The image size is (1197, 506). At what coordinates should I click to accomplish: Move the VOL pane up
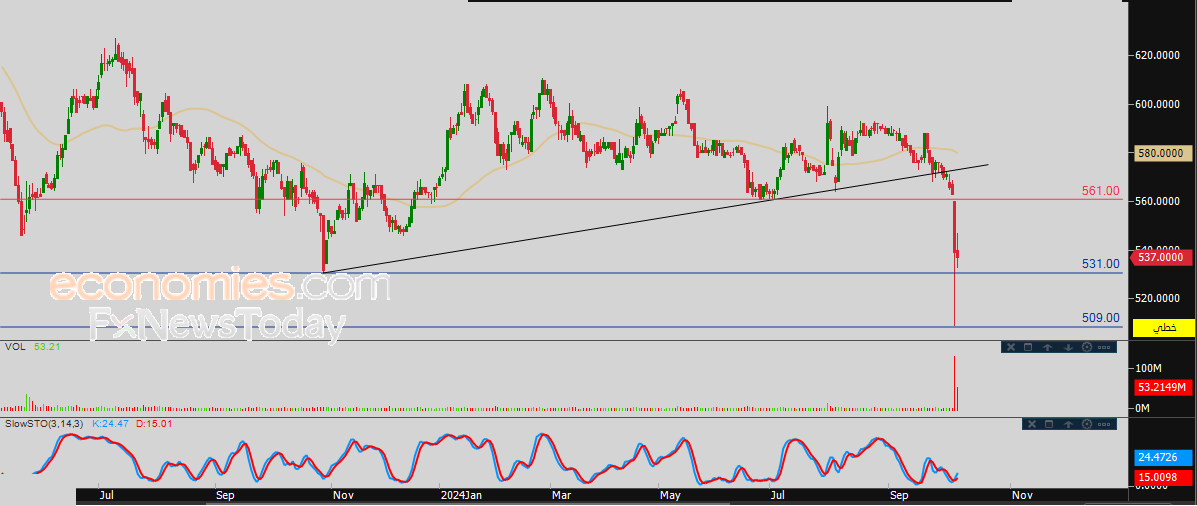point(1047,347)
